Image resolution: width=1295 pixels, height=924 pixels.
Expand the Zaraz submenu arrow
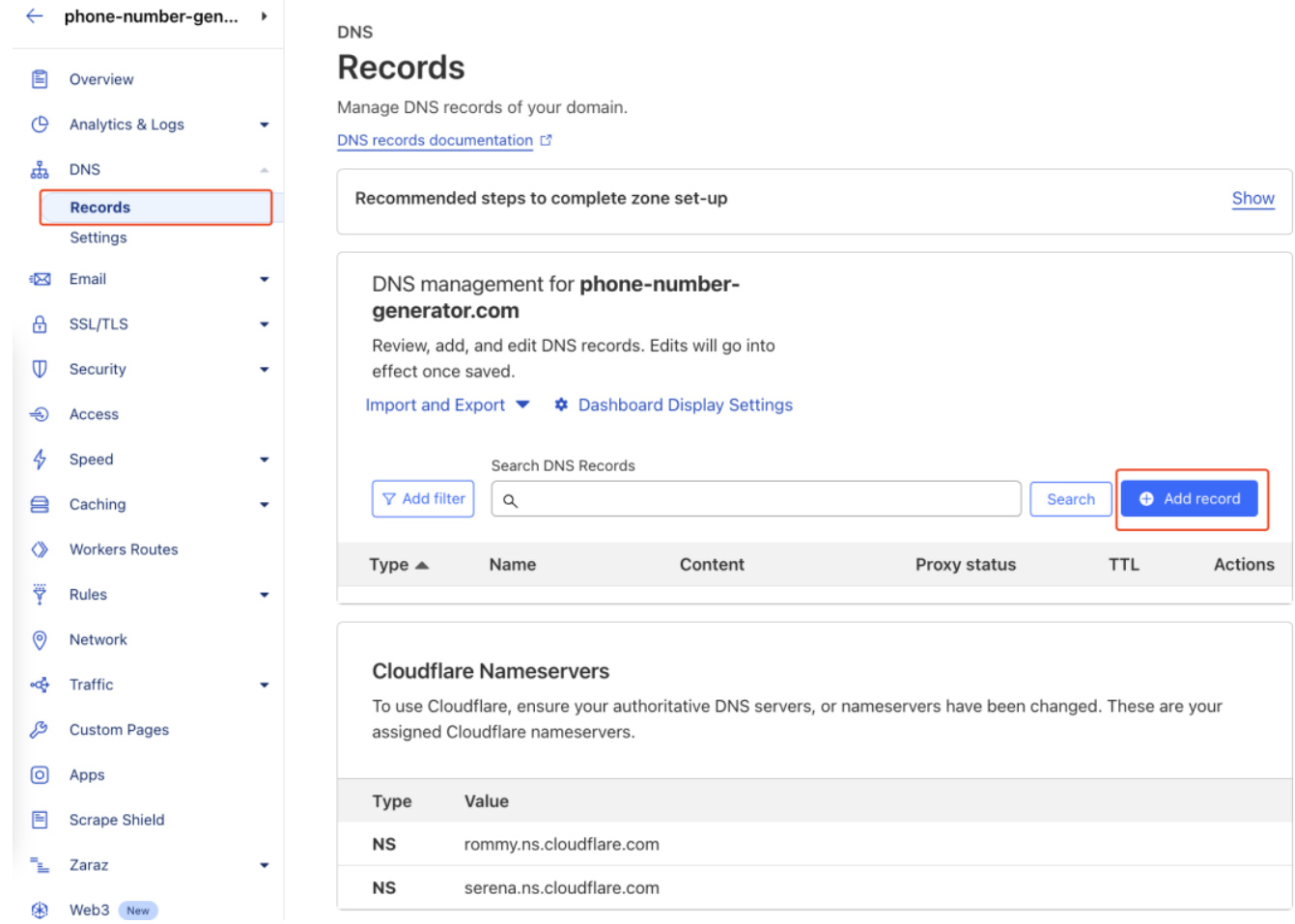(264, 865)
